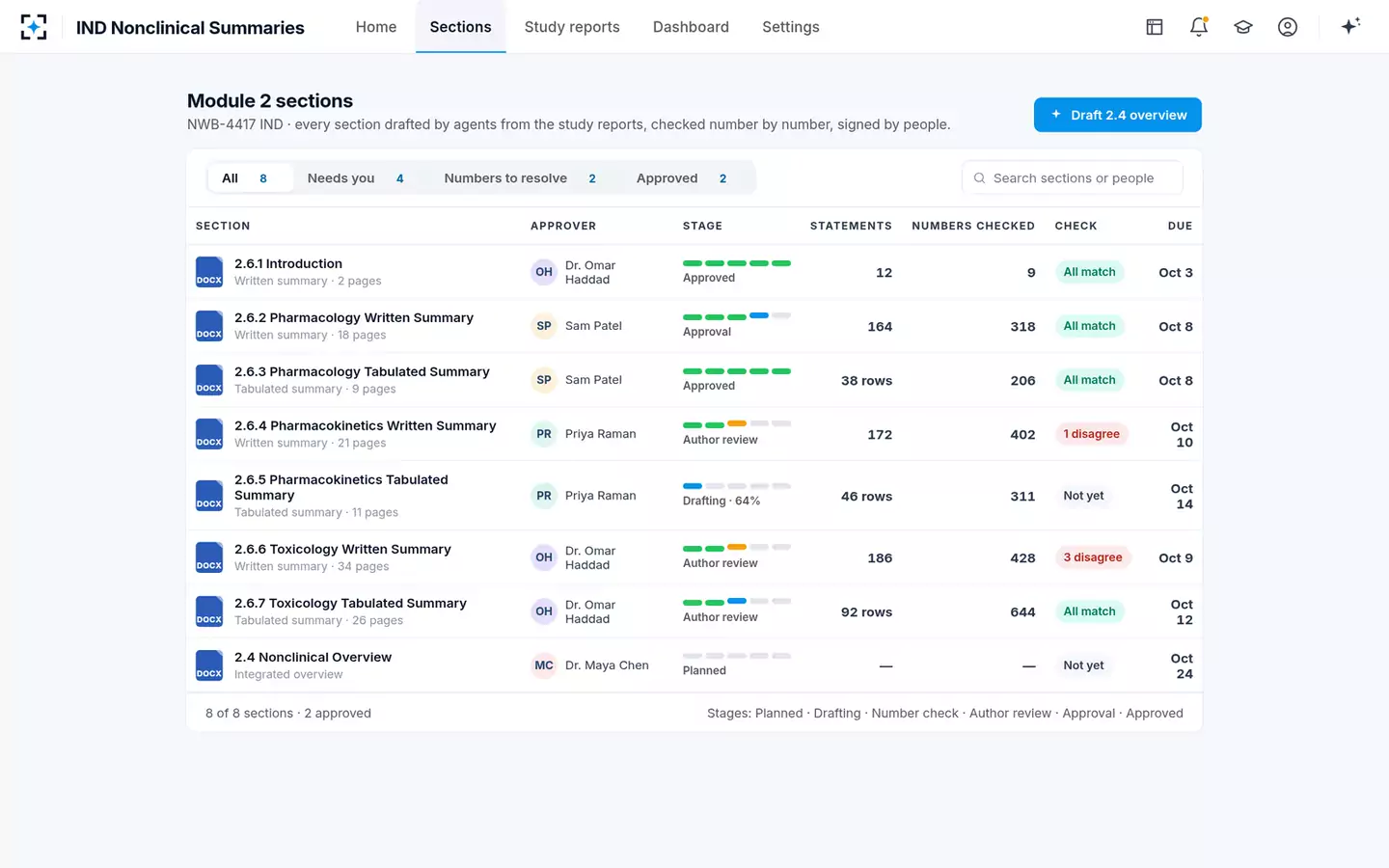Click Draft 2.4 overview button
The width and height of the screenshot is (1389, 868).
(1118, 115)
